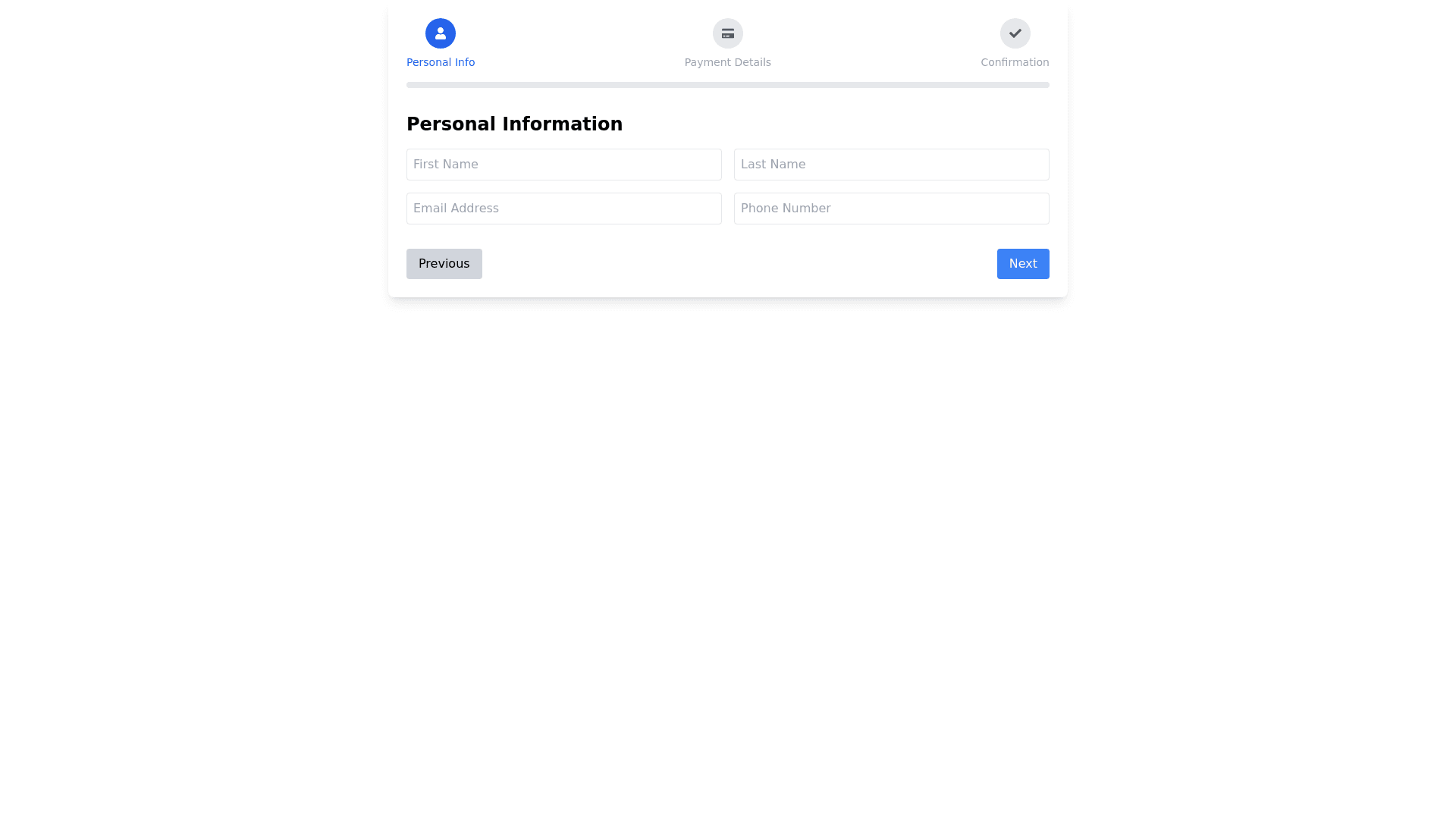Image resolution: width=1456 pixels, height=819 pixels.
Task: Click the Last Name placeholder text
Action: pyautogui.click(x=773, y=165)
